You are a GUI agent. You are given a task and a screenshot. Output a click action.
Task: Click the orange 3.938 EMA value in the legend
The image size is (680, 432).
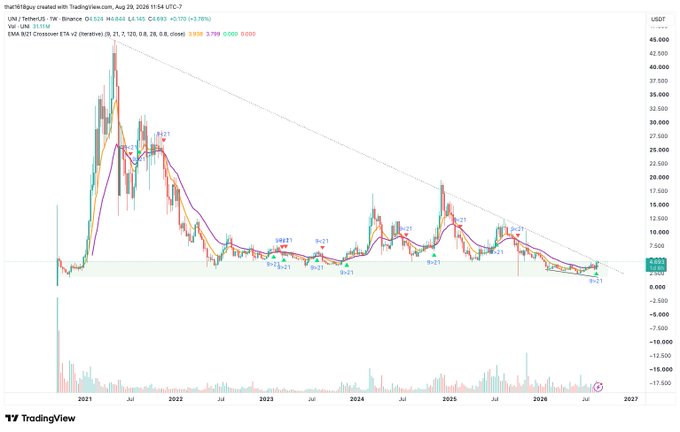(x=196, y=34)
